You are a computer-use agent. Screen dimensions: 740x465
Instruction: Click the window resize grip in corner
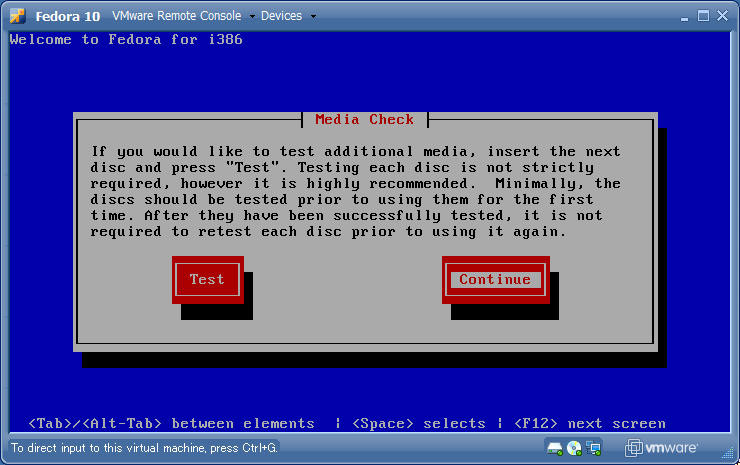coord(727,454)
